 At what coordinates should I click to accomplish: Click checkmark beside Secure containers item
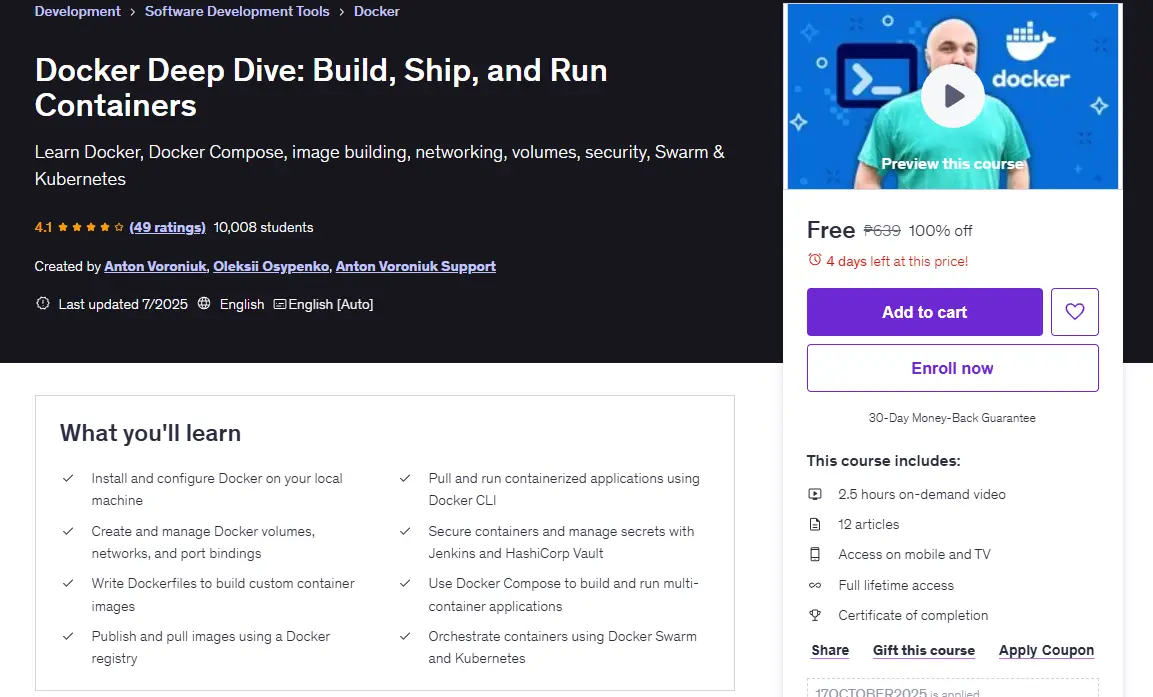(x=404, y=532)
